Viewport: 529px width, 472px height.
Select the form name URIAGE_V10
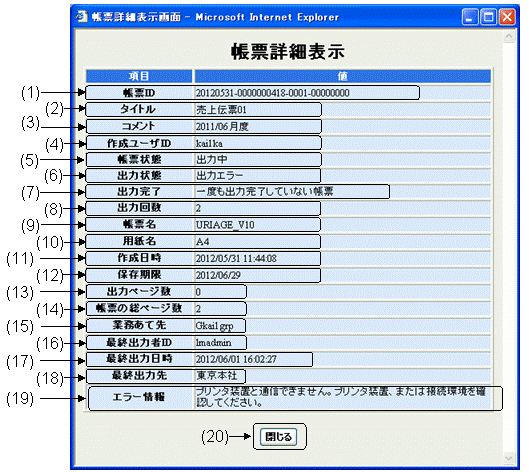[225, 225]
